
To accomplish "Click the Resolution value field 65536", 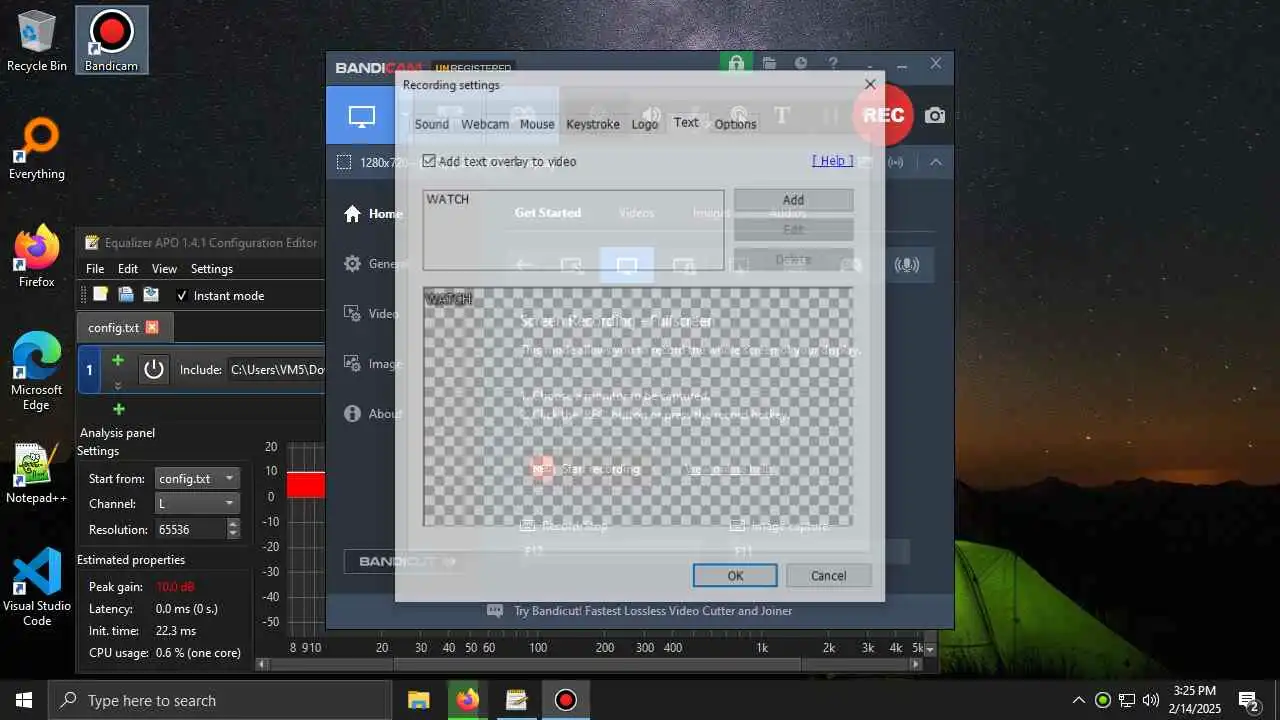I will pos(190,529).
